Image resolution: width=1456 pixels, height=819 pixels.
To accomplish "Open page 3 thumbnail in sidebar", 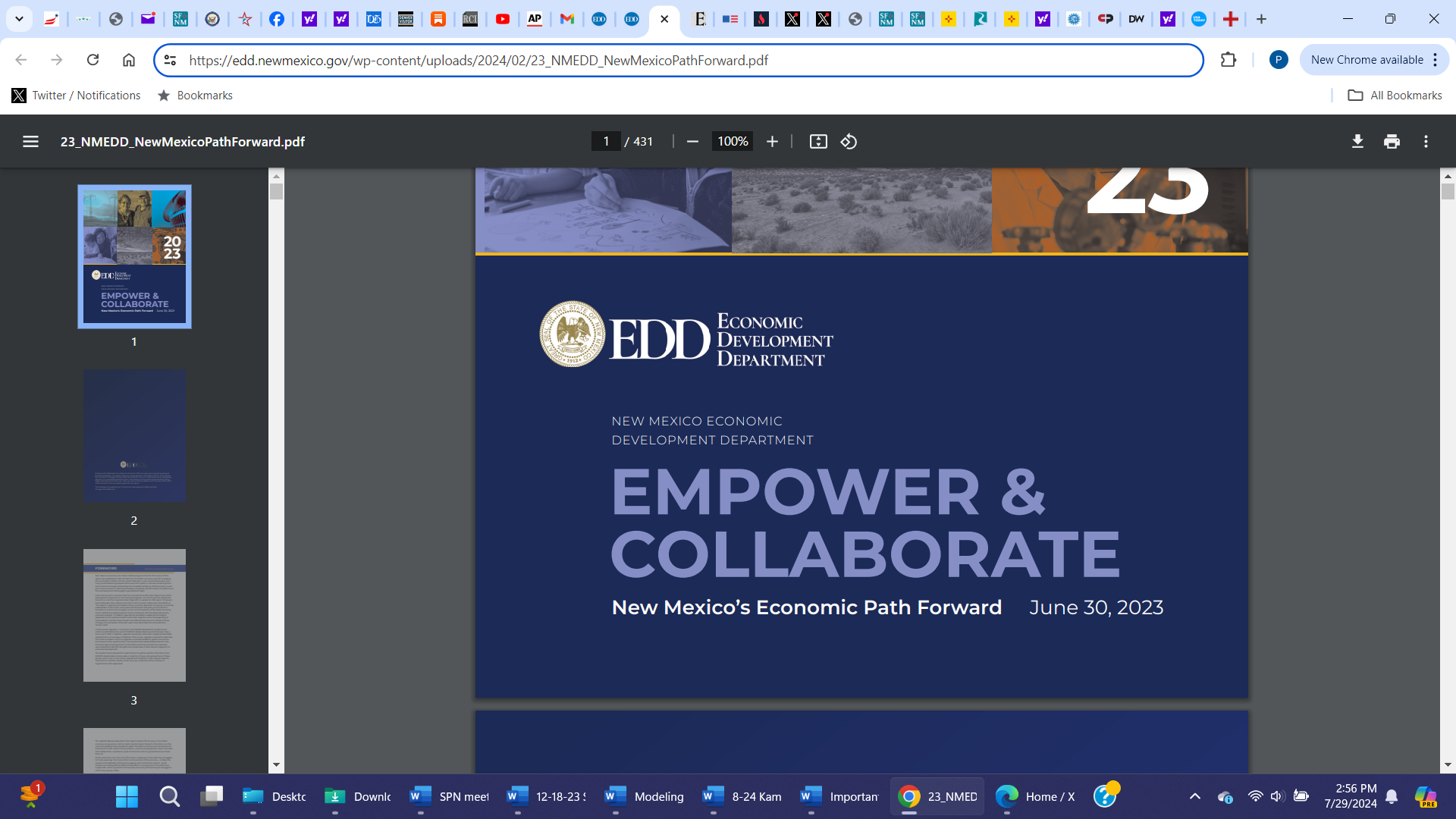I will [x=134, y=615].
